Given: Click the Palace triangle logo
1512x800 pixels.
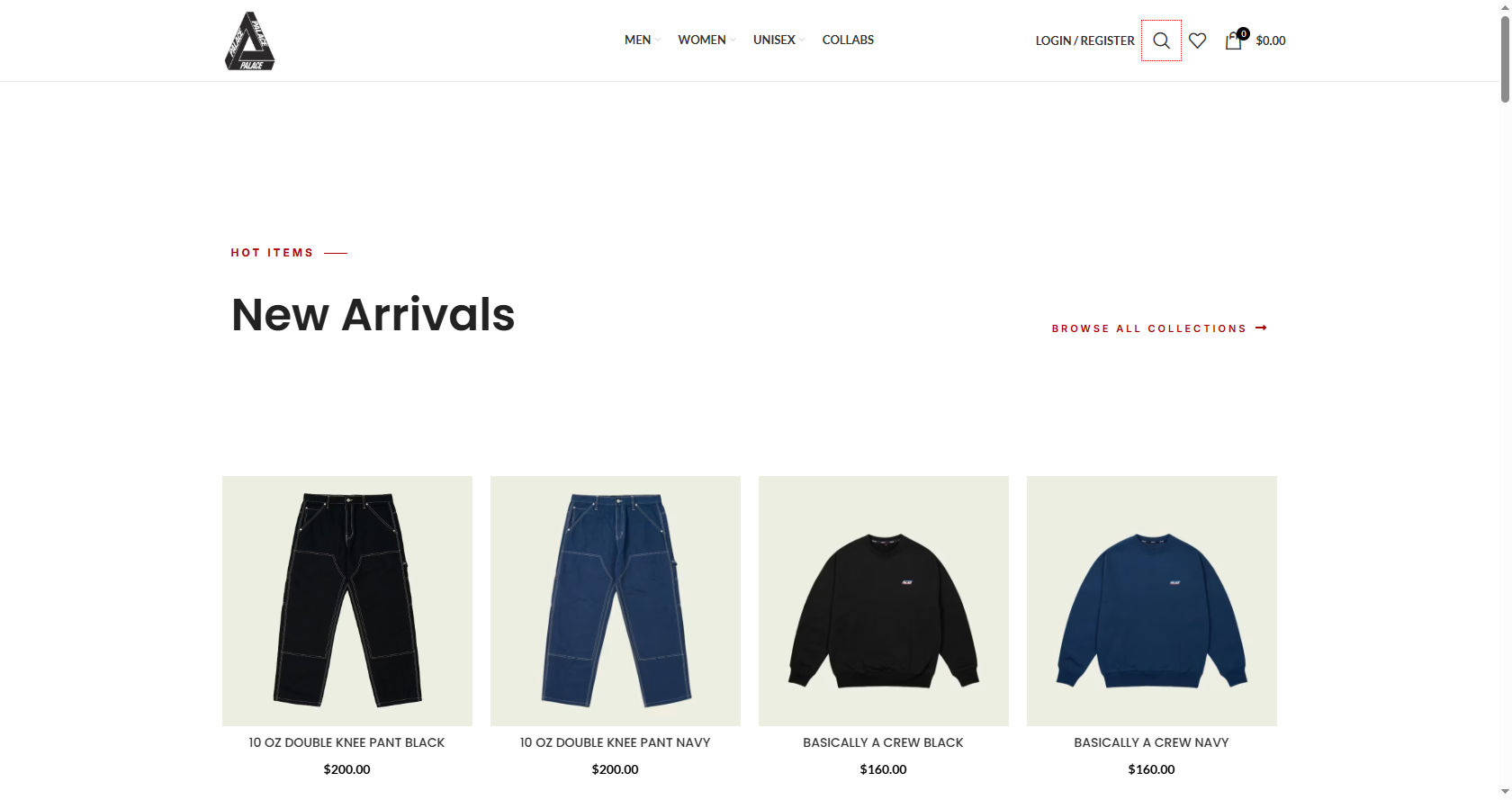Looking at the screenshot, I should click(x=249, y=40).
